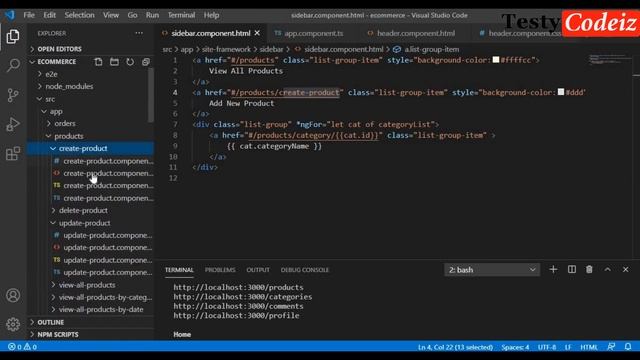The width and height of the screenshot is (640, 360).
Task: Open the Run and Debug view icon
Action: (13, 124)
